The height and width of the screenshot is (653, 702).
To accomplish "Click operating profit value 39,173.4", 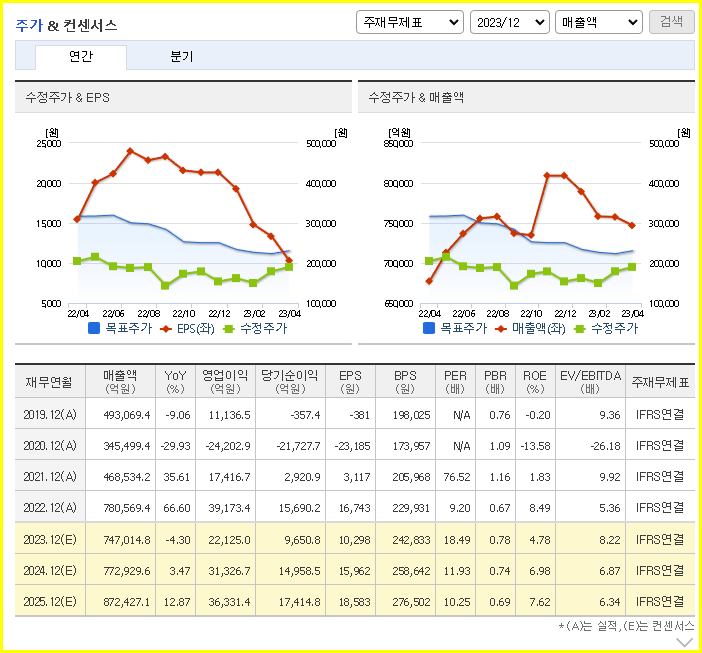I will coord(229,508).
